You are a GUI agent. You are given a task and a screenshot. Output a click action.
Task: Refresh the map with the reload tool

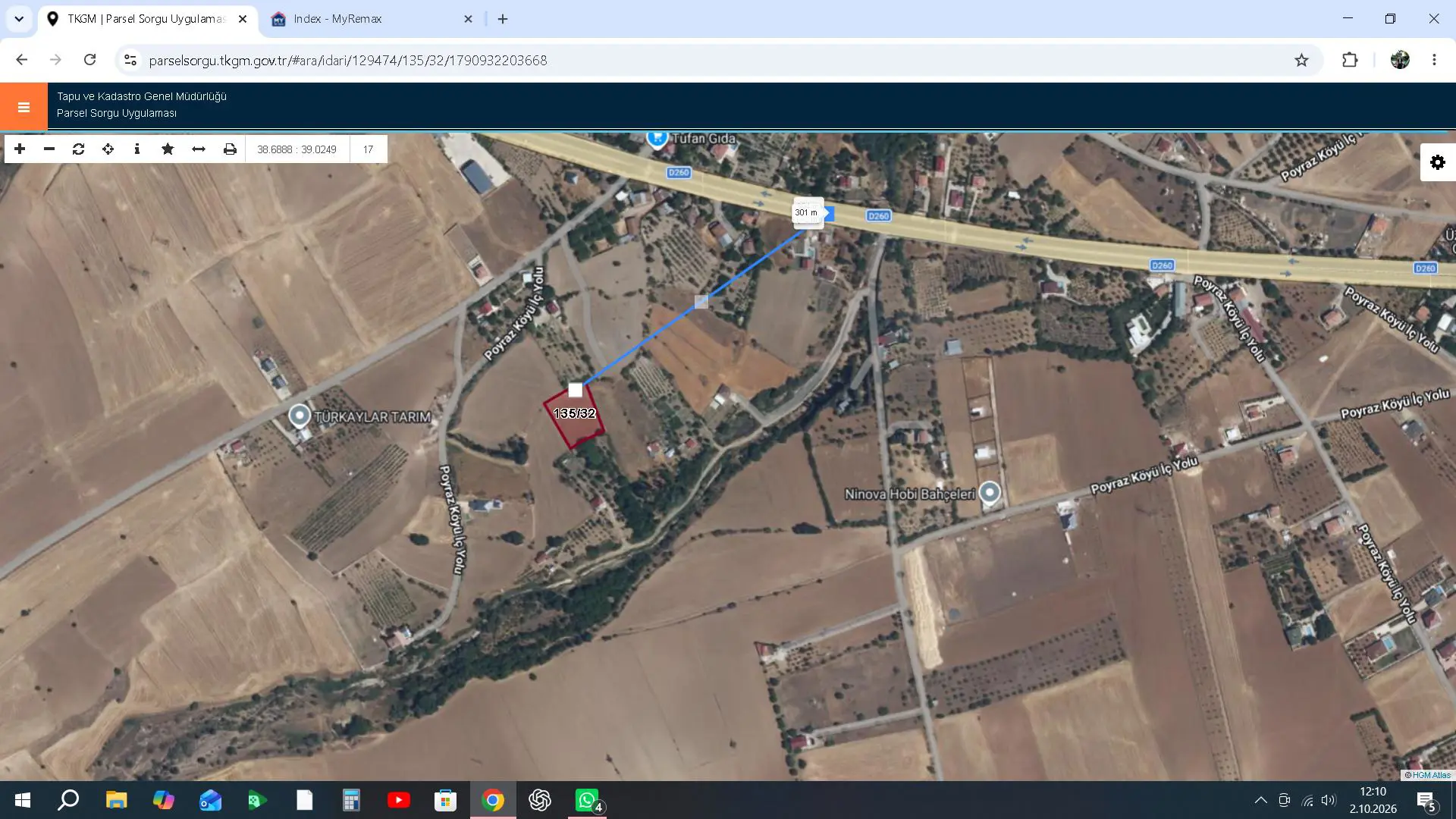(x=78, y=149)
